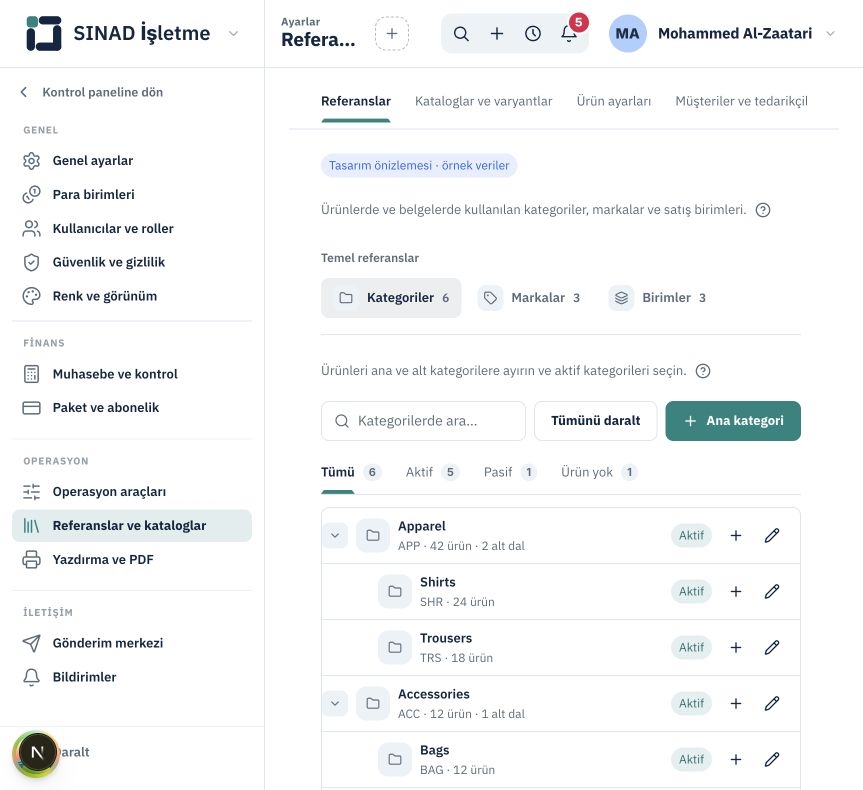Open Para birimleri in the sidebar
Screen dimensions: 863x790
[x=132, y=195]
